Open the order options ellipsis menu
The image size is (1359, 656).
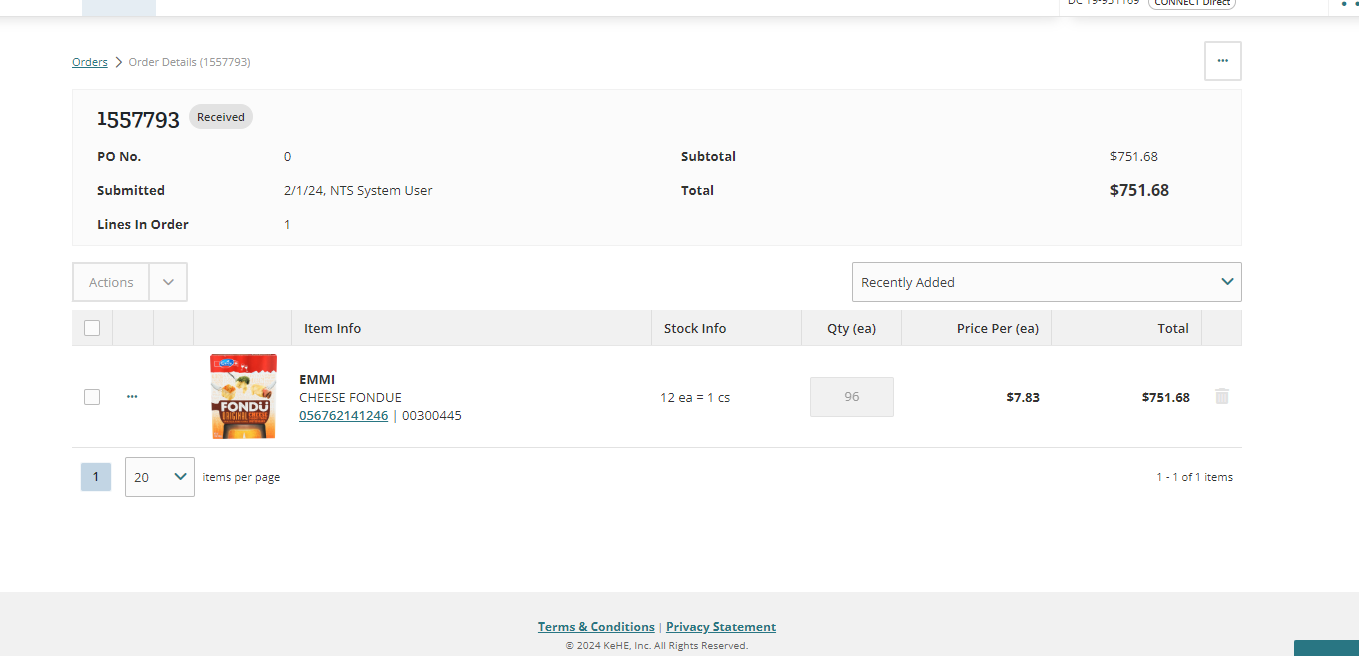(1222, 61)
